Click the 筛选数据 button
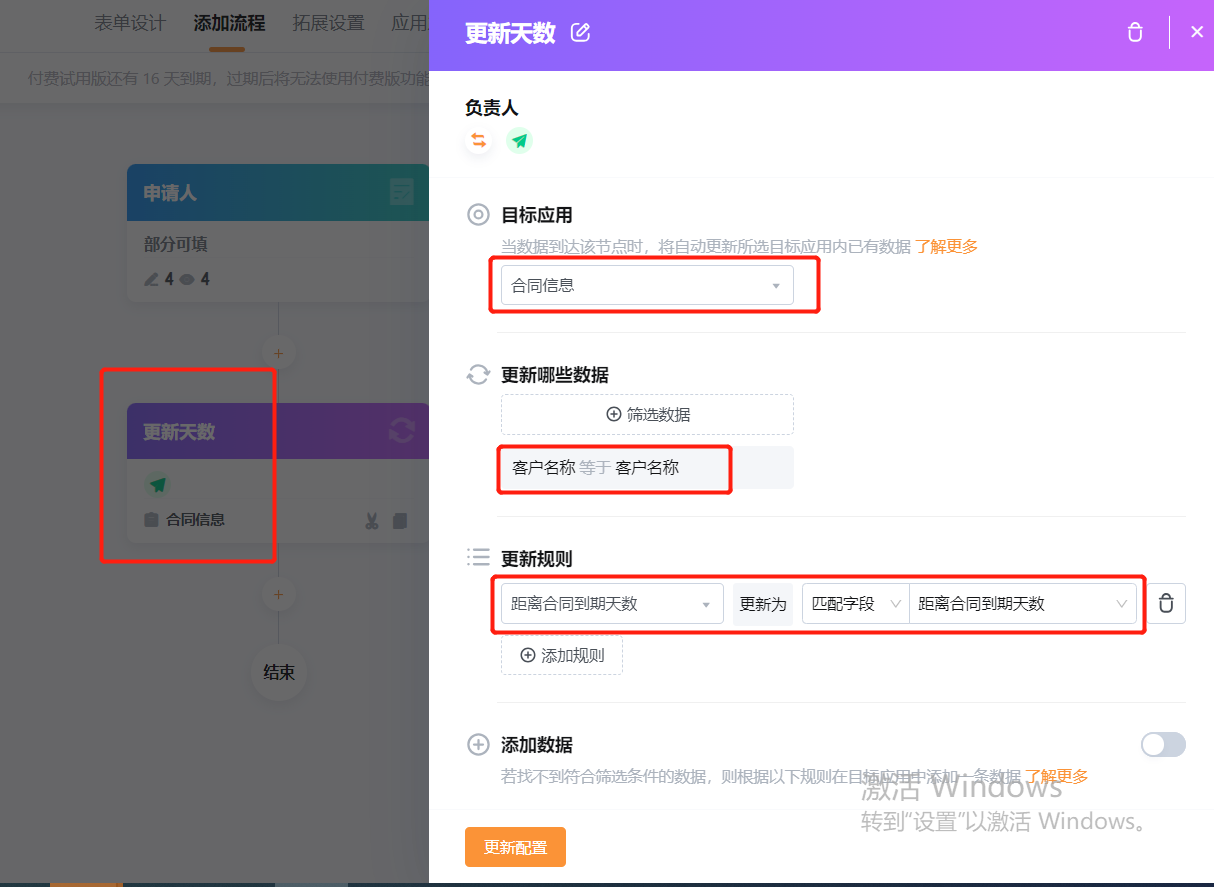Viewport: 1214px width, 887px height. (647, 414)
